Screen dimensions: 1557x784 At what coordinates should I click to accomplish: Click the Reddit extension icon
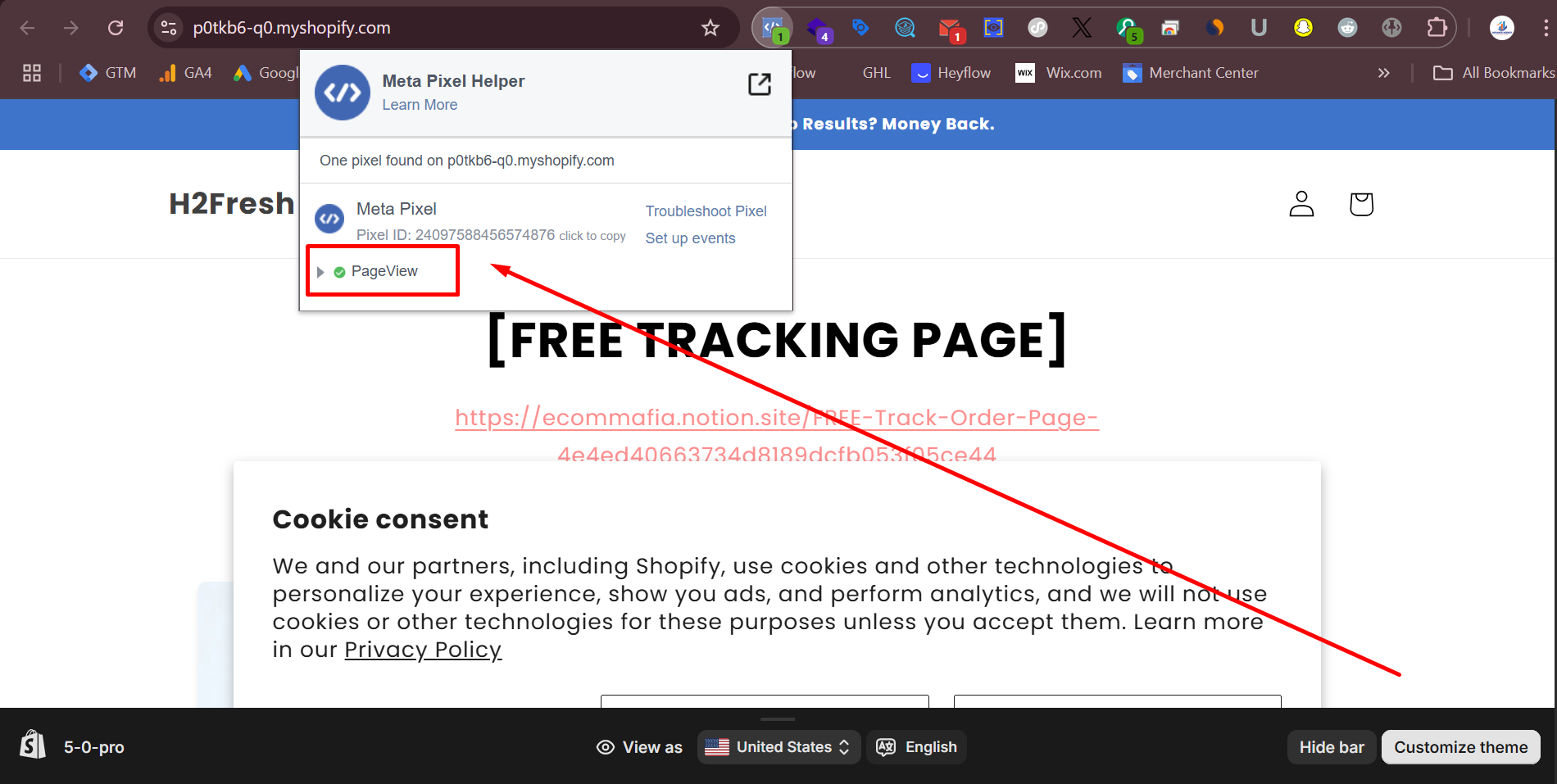(1347, 27)
